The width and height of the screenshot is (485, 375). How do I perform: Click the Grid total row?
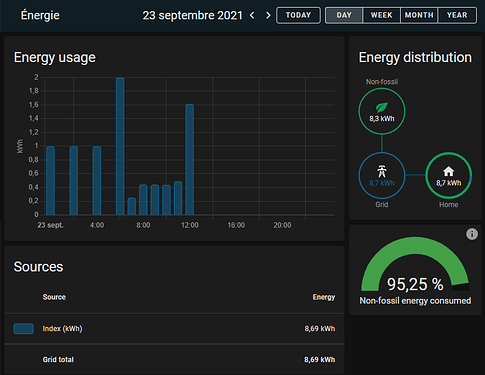point(174,360)
